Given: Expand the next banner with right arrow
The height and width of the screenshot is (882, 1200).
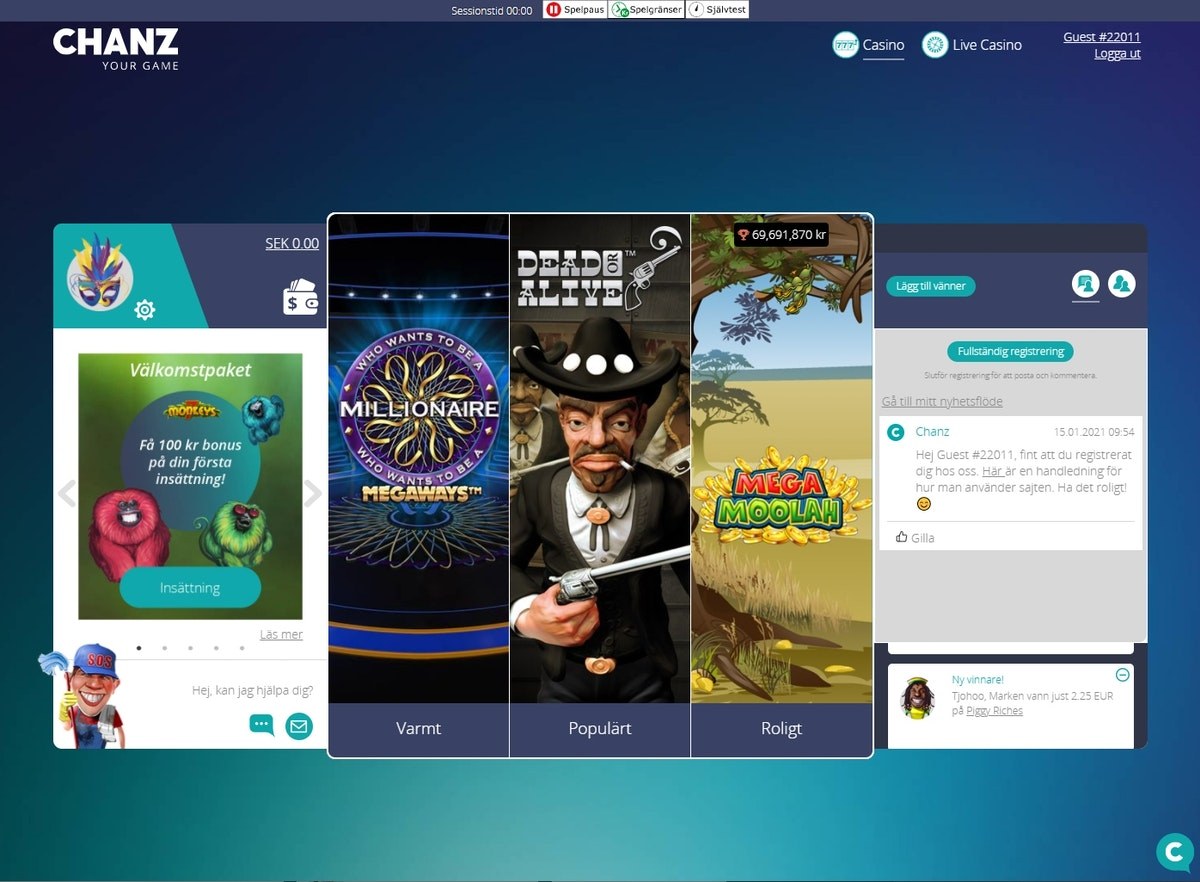Looking at the screenshot, I should (313, 492).
